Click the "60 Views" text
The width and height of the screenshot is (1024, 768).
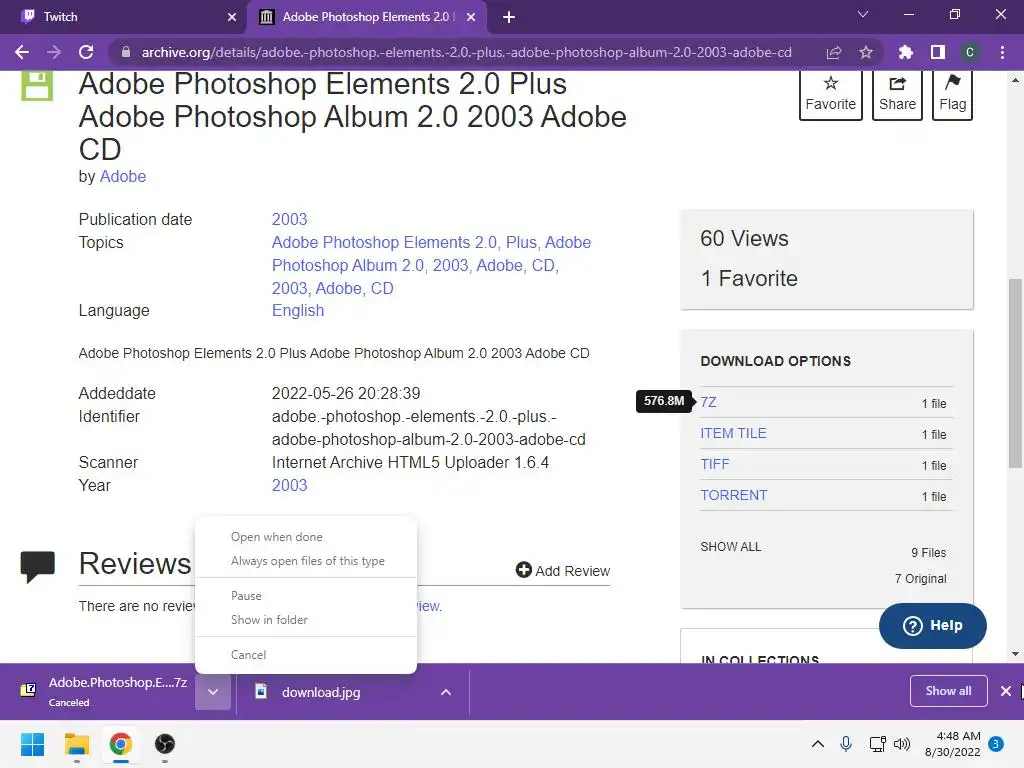(744, 238)
